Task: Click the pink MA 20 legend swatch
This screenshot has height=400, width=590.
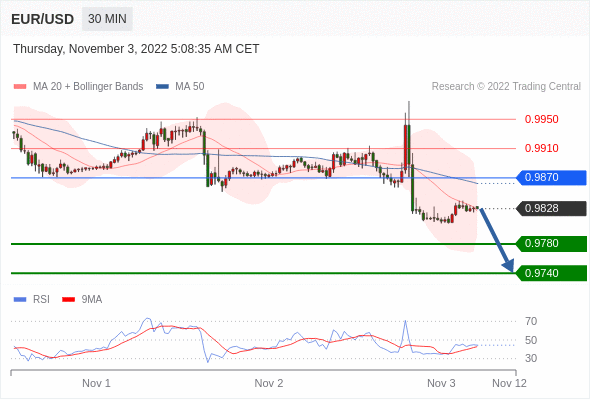Action: tap(20, 87)
